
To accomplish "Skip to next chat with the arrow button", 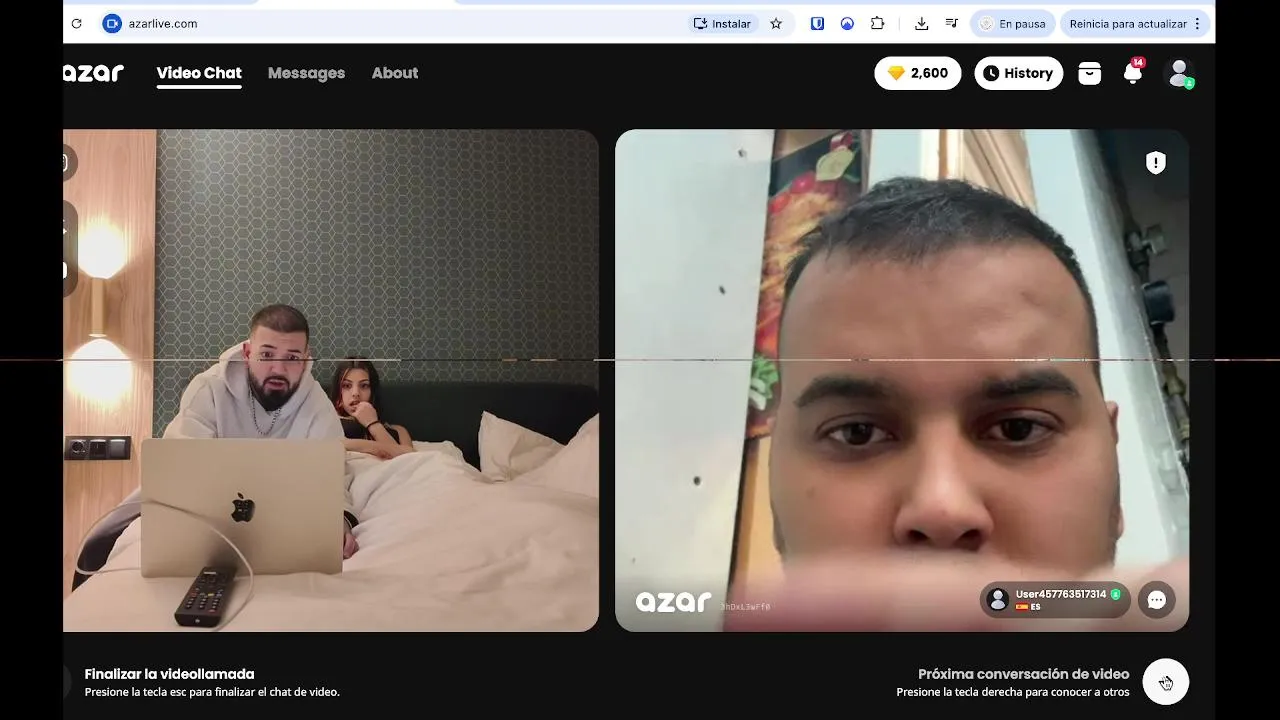I will click(x=1165, y=682).
